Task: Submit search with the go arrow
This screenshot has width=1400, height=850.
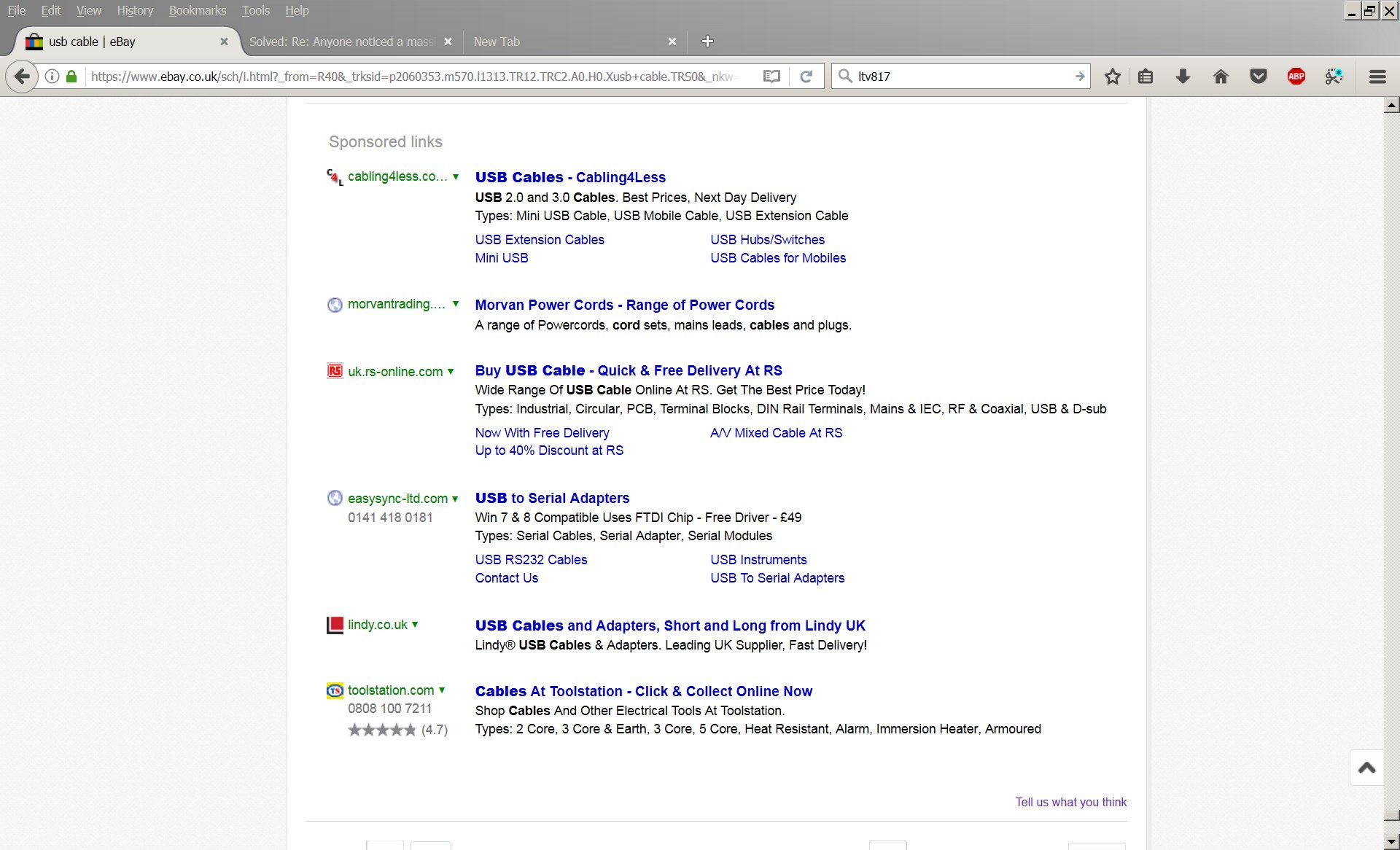Action: 1080,76
